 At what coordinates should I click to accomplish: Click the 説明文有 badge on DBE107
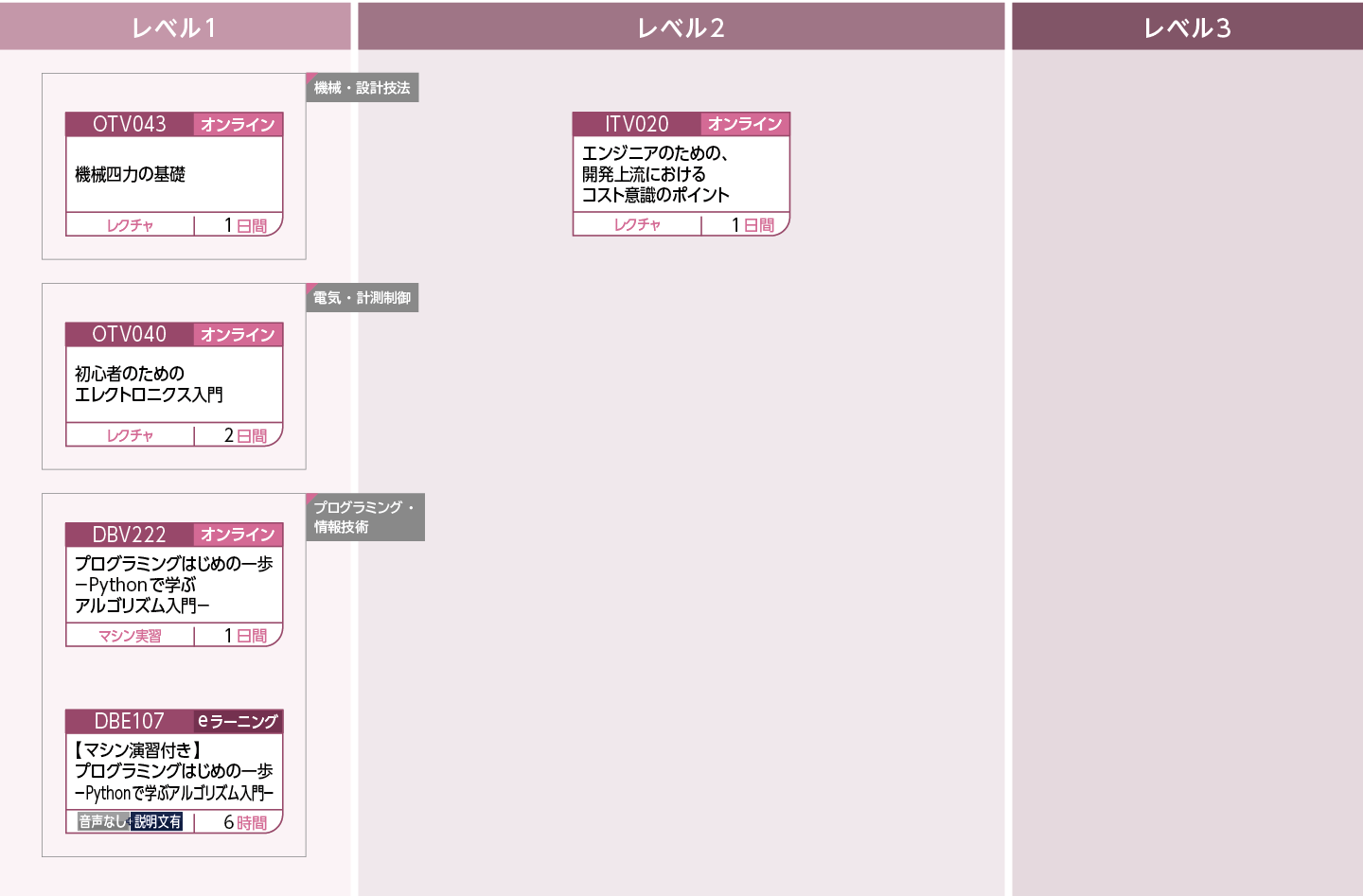(x=157, y=822)
